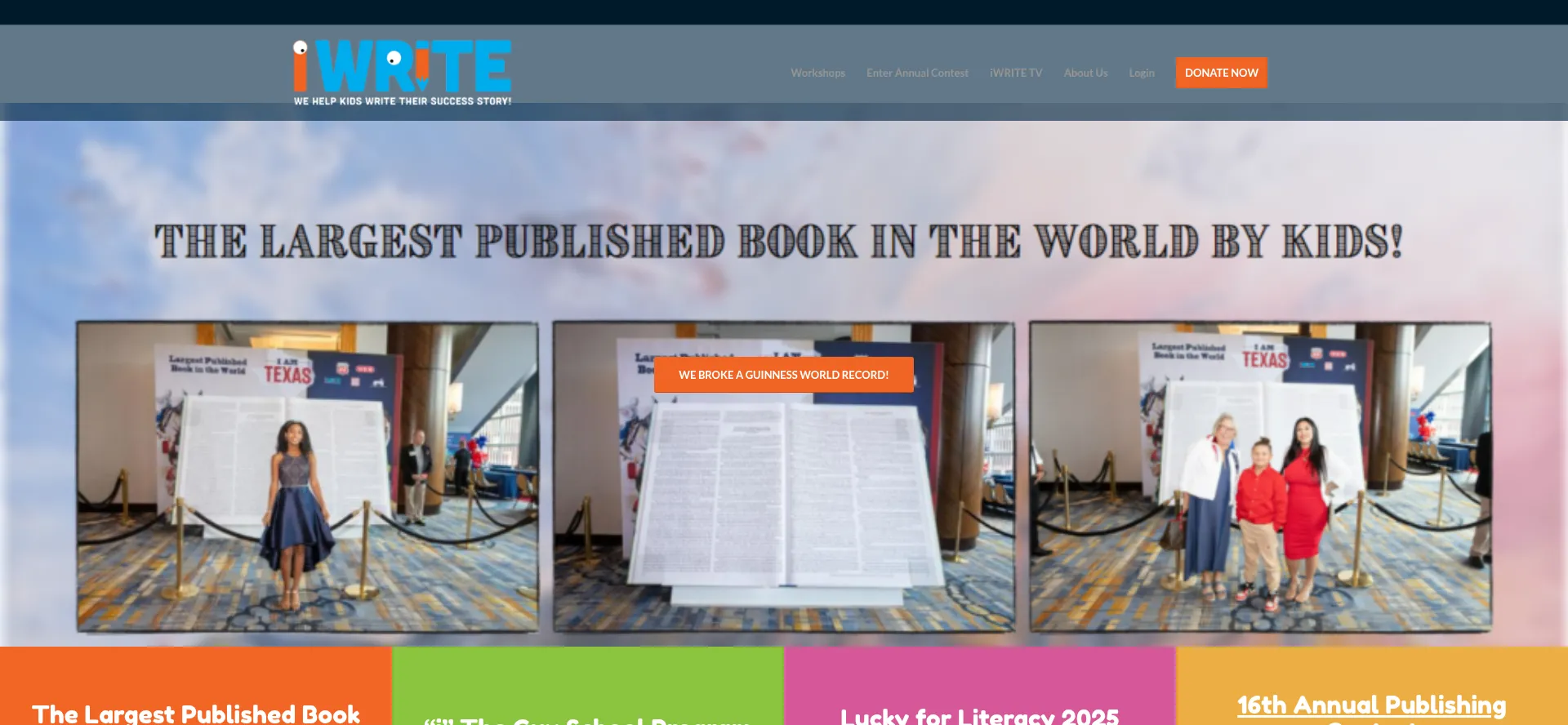Open photo of girl in navy dress
The height and width of the screenshot is (725, 1568).
coord(307,476)
